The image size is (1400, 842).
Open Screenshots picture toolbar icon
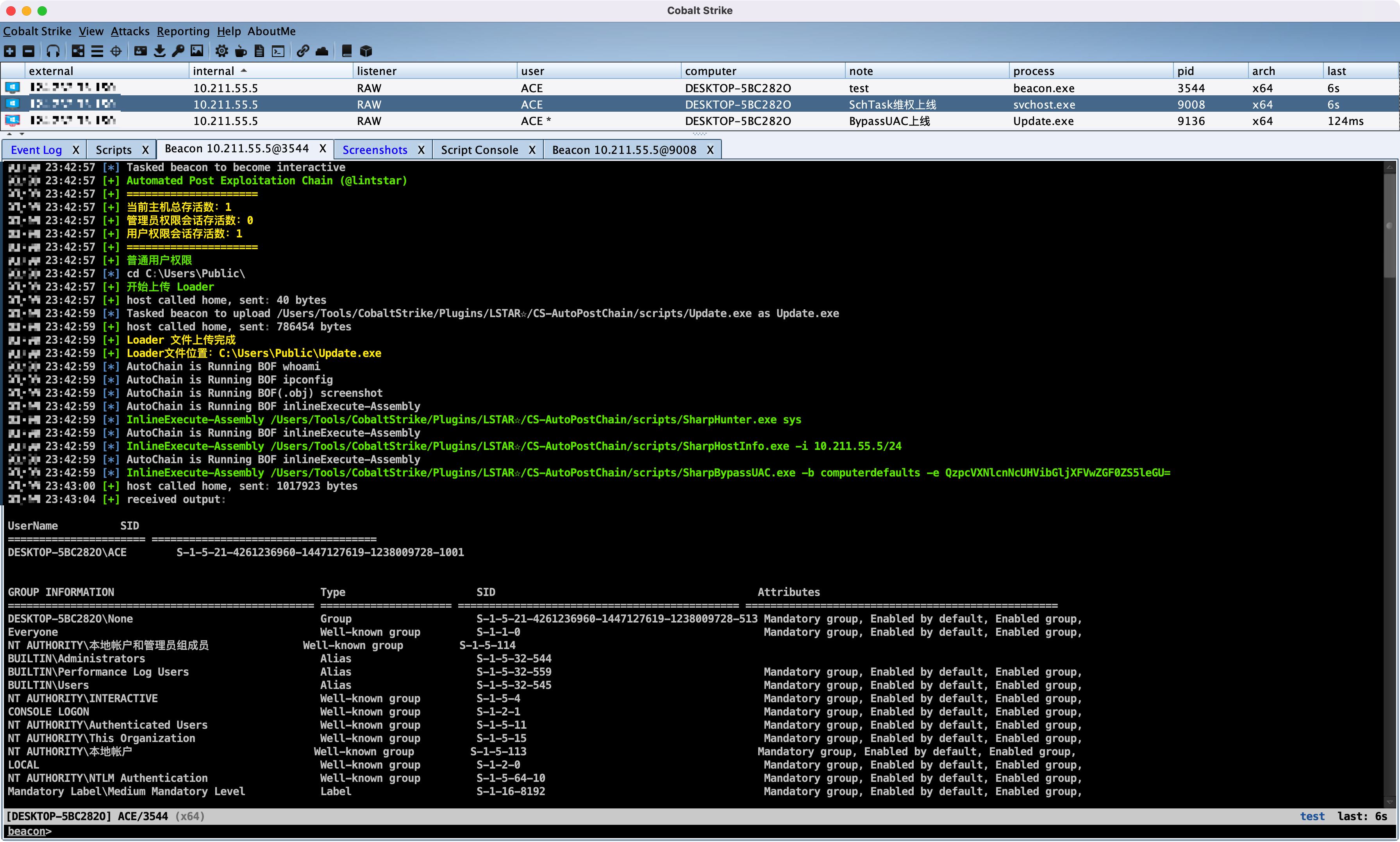pos(197,51)
